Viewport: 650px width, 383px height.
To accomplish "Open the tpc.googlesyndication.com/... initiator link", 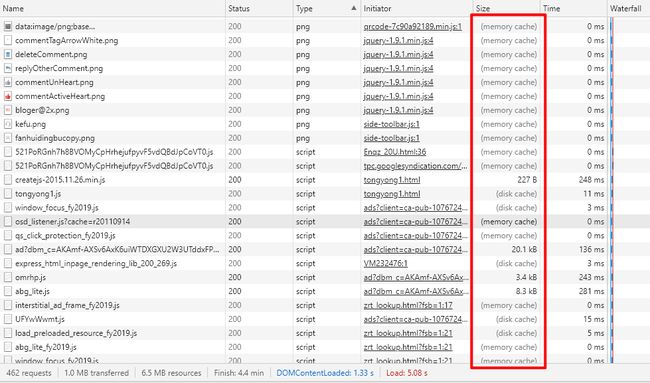I will [415, 166].
